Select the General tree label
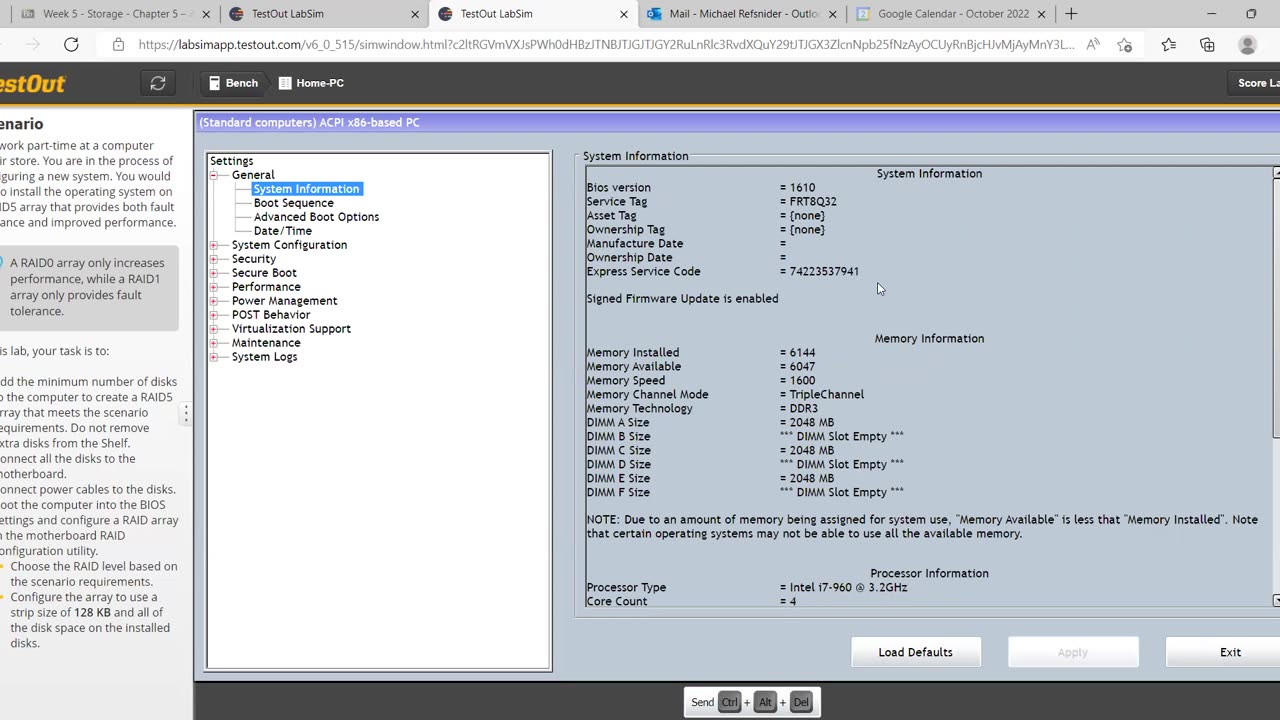 click(x=253, y=175)
